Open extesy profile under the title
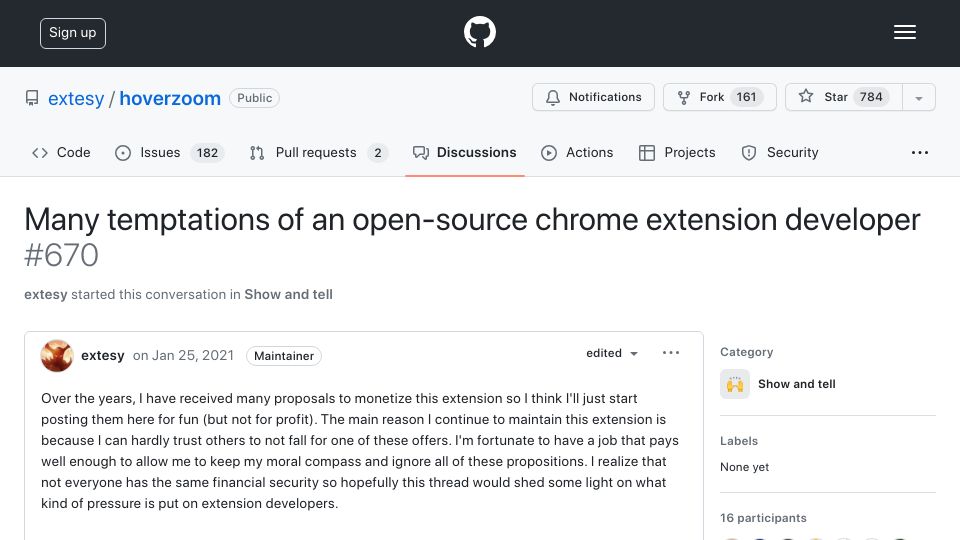 coord(46,294)
